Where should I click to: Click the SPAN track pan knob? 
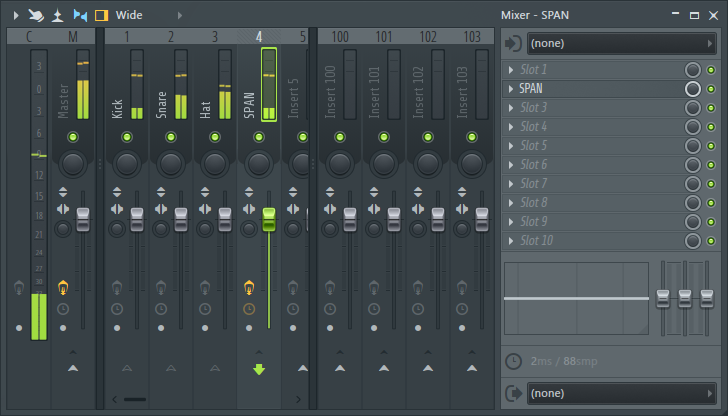click(x=259, y=164)
